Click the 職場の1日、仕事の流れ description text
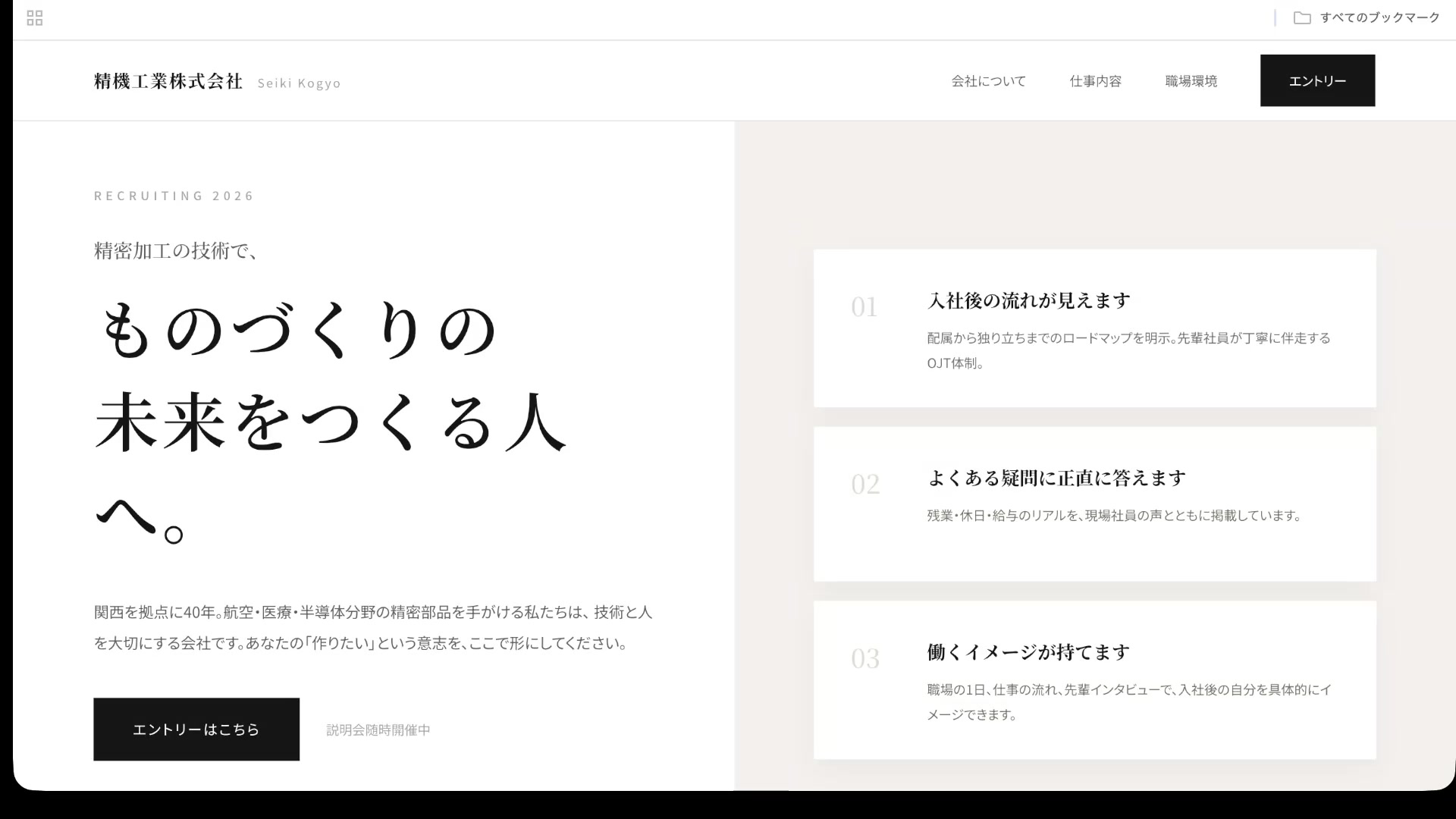This screenshot has height=819, width=1456. coord(1129,702)
